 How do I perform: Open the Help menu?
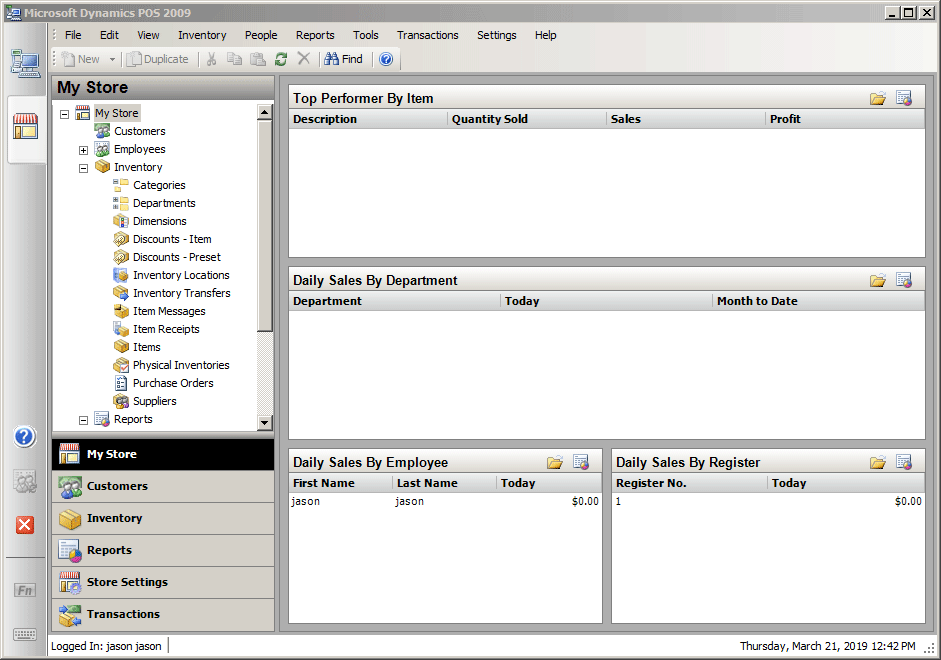(546, 35)
